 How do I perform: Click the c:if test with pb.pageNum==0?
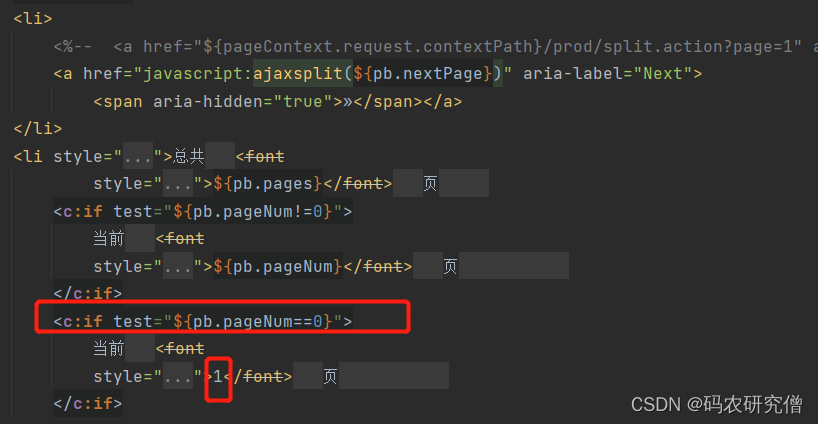coord(202,321)
